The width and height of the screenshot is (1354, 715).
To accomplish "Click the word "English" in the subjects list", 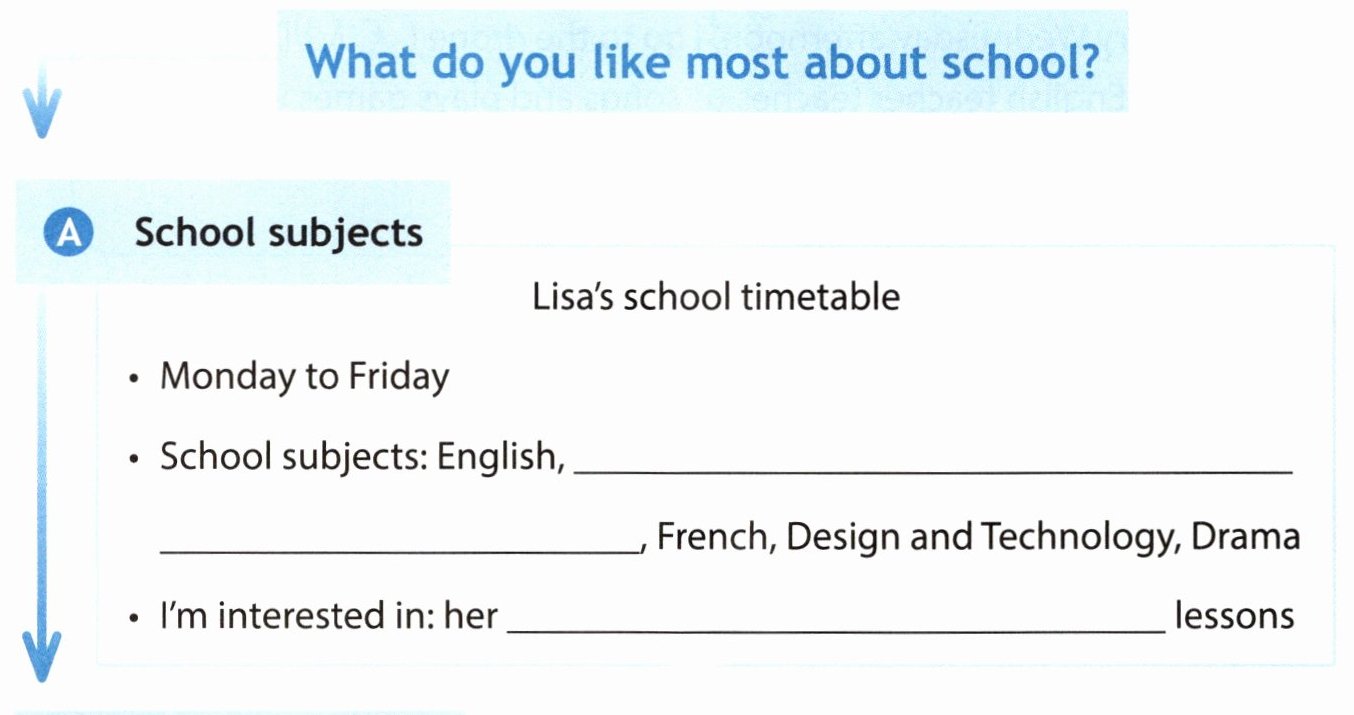I will point(496,457).
